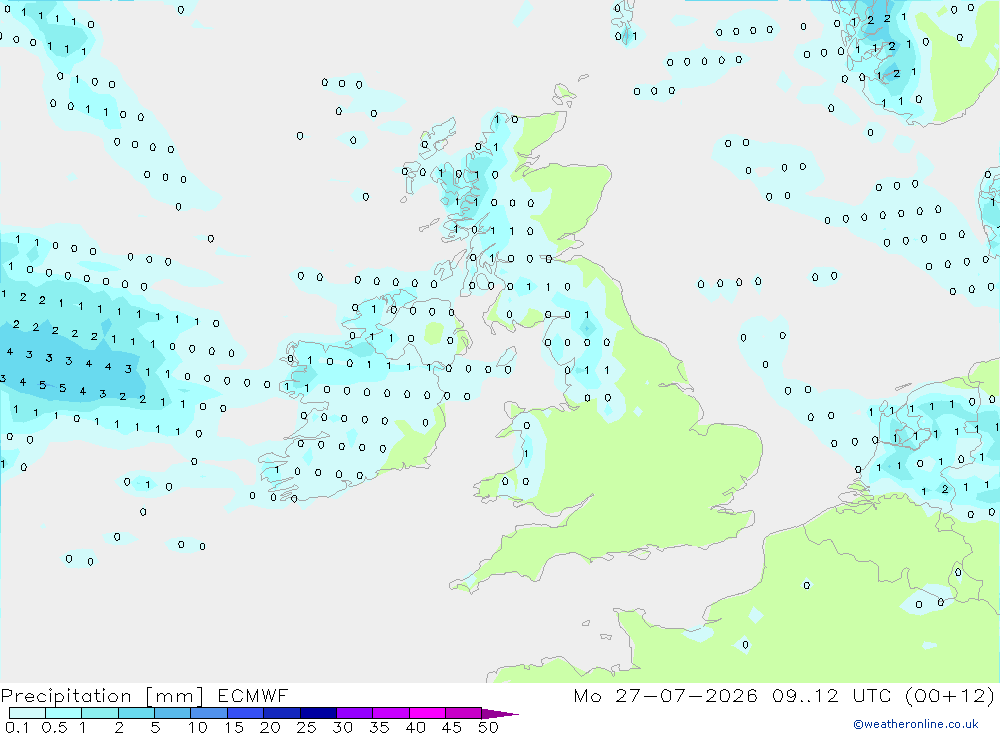Viewport: 1000px width, 733px height.
Task: Click the 'ECMWF' model label
Action: [x=253, y=695]
